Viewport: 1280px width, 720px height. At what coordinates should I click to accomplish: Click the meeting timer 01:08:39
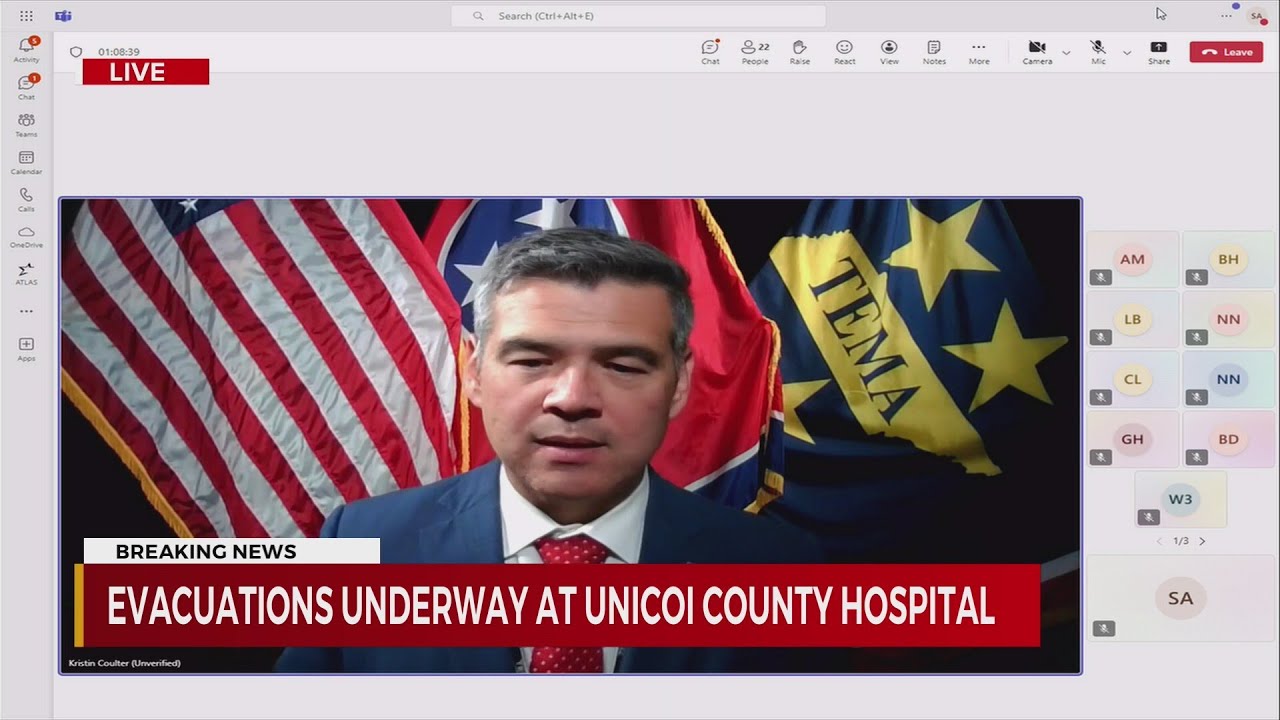click(x=119, y=52)
